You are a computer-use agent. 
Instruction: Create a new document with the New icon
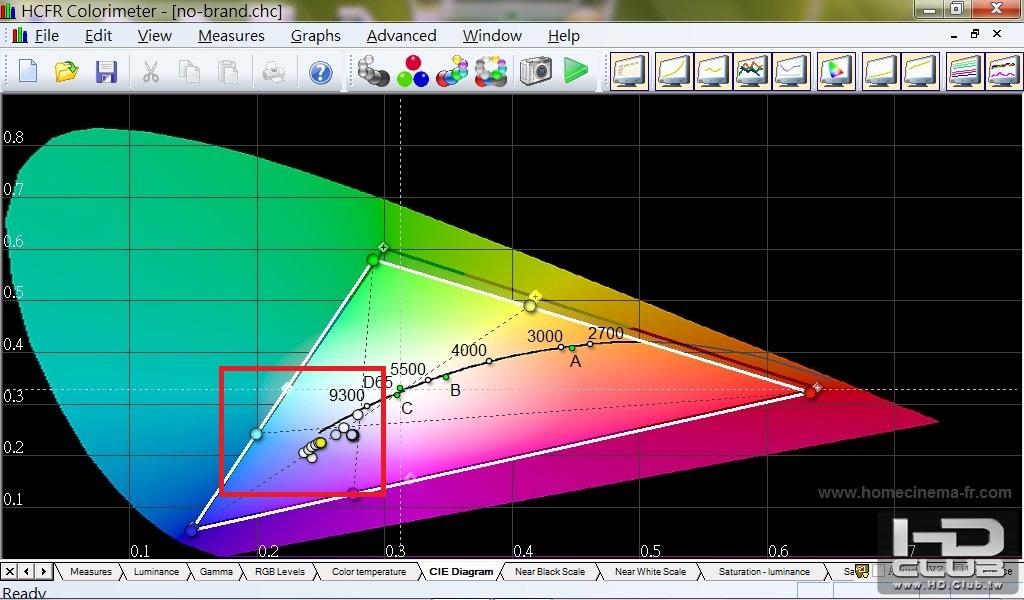point(27,71)
